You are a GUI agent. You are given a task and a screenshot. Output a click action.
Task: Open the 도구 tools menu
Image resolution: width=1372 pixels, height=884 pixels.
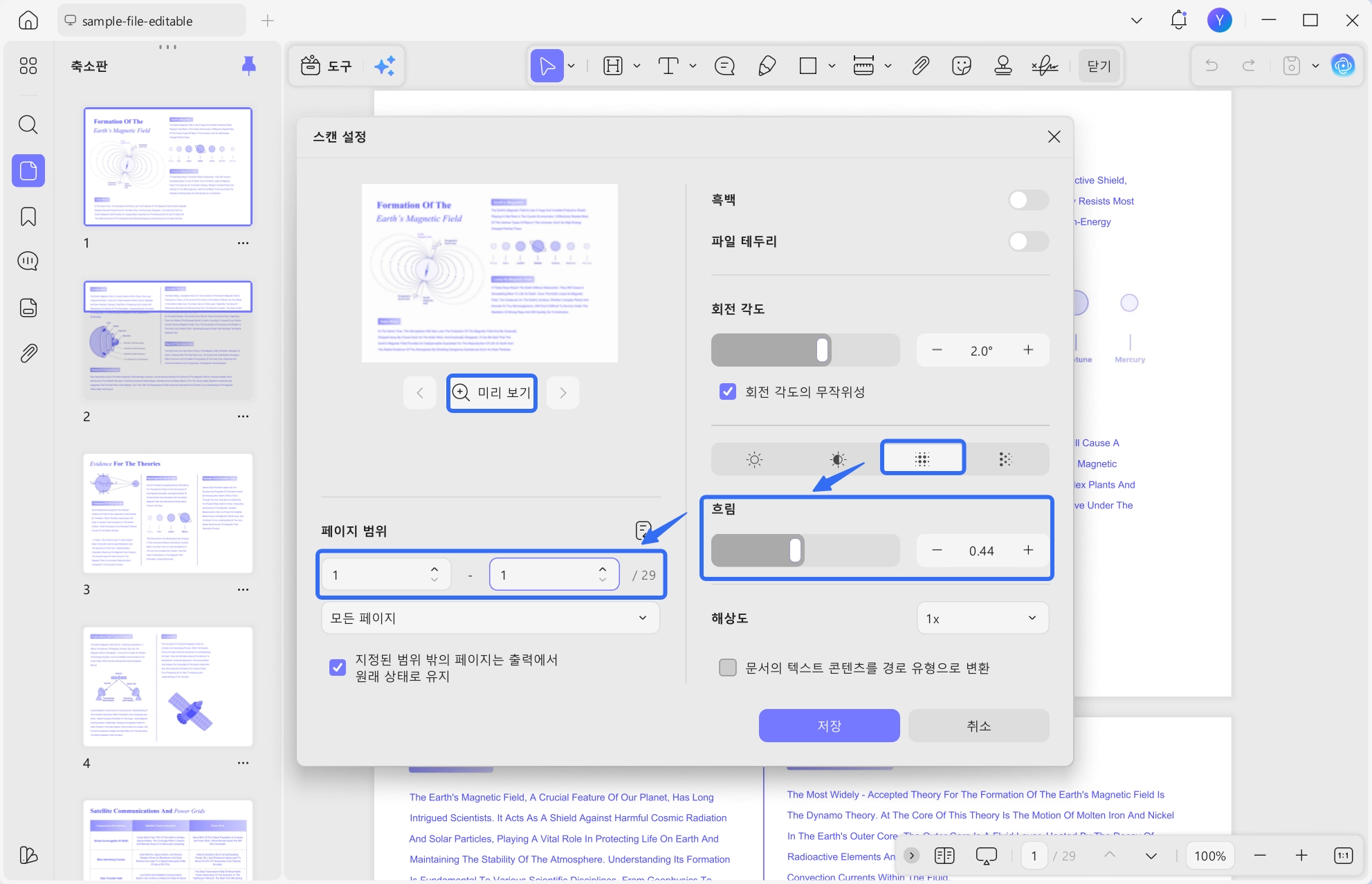327,66
